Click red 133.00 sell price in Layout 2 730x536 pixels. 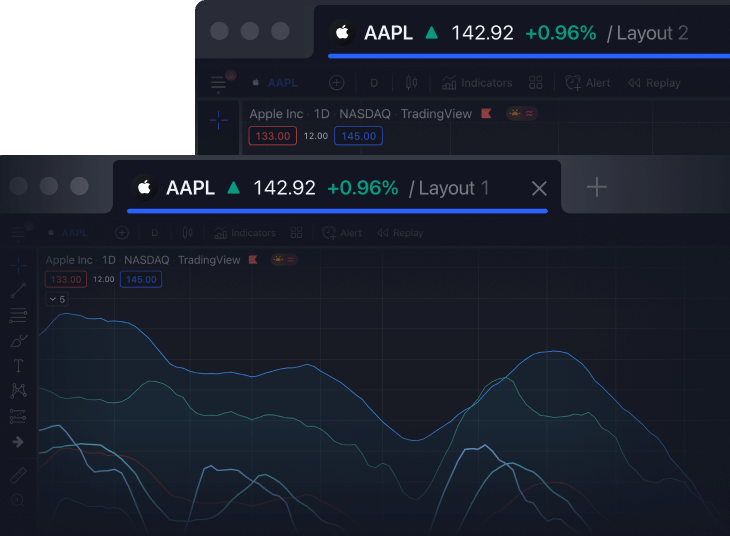273,136
